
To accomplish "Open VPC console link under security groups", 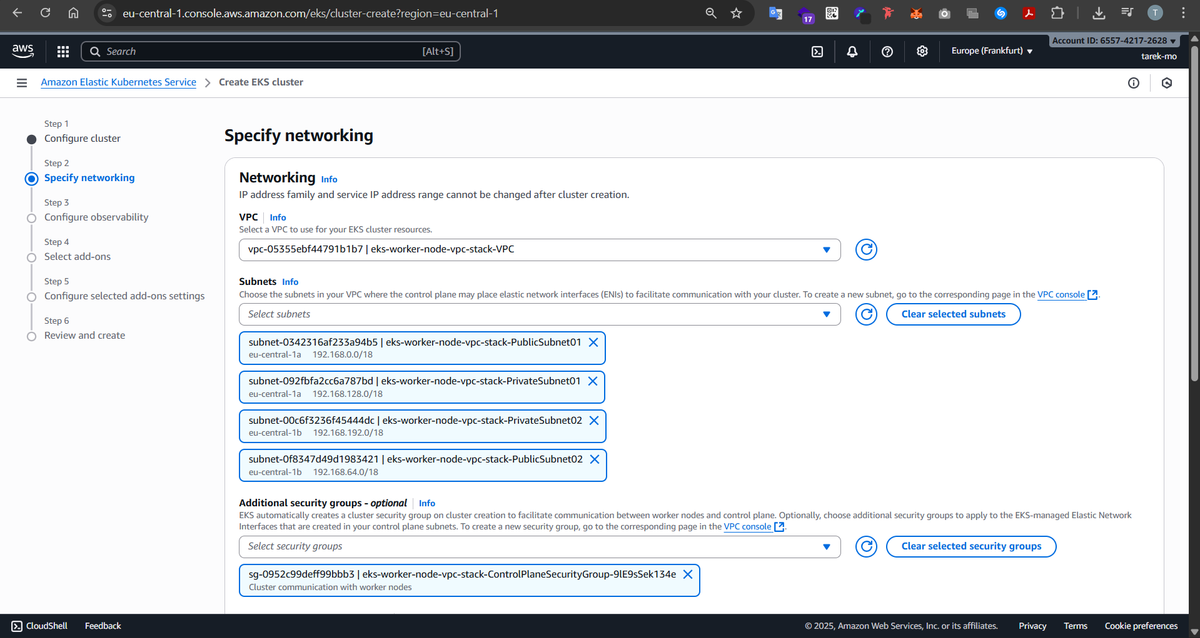I will pyautogui.click(x=754, y=526).
